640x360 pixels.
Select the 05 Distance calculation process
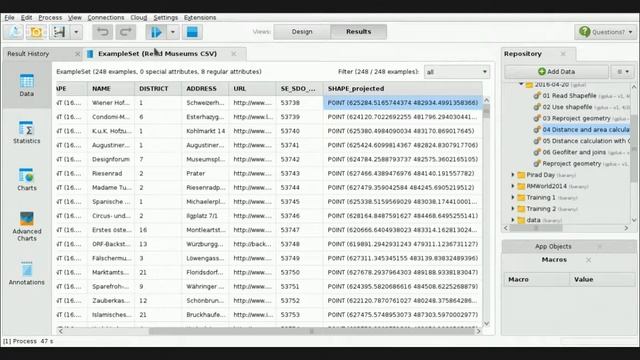(586, 141)
